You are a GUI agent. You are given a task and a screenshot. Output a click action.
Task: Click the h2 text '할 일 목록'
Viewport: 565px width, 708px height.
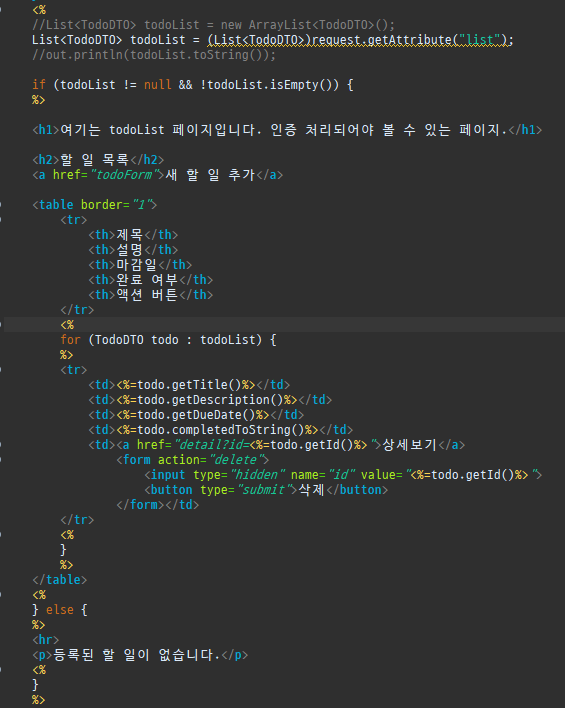[x=94, y=159]
